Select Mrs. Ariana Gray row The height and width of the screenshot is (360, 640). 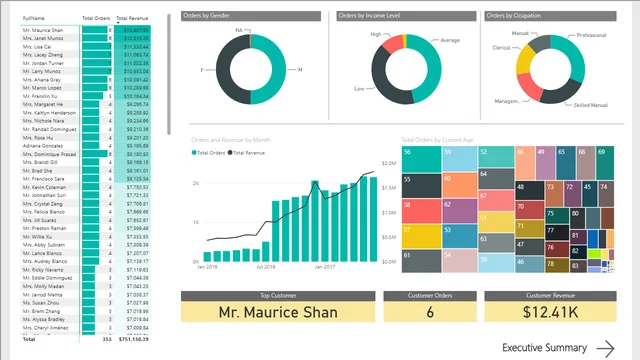tap(86, 80)
